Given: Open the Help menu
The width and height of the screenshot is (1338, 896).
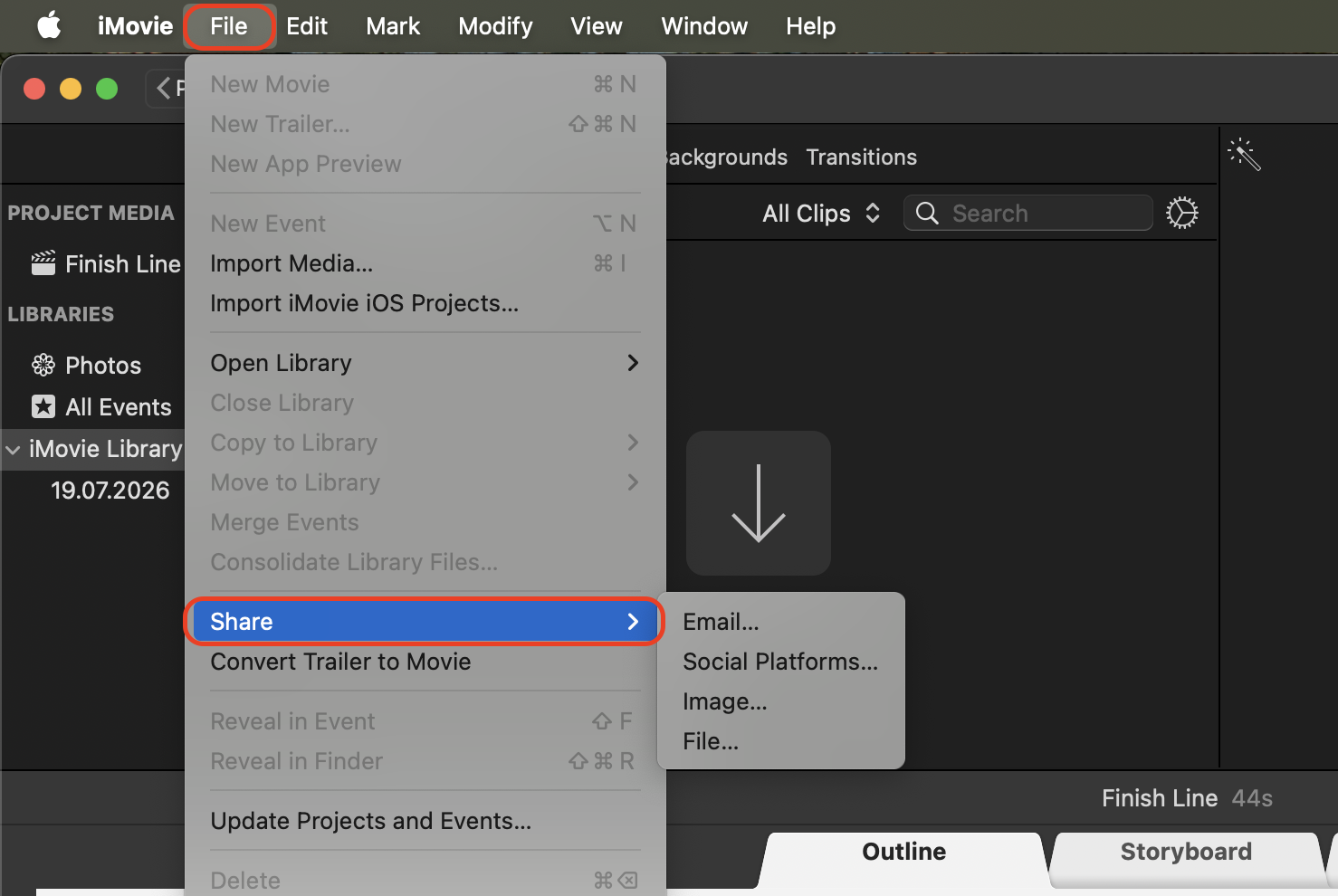Looking at the screenshot, I should pyautogui.click(x=810, y=26).
